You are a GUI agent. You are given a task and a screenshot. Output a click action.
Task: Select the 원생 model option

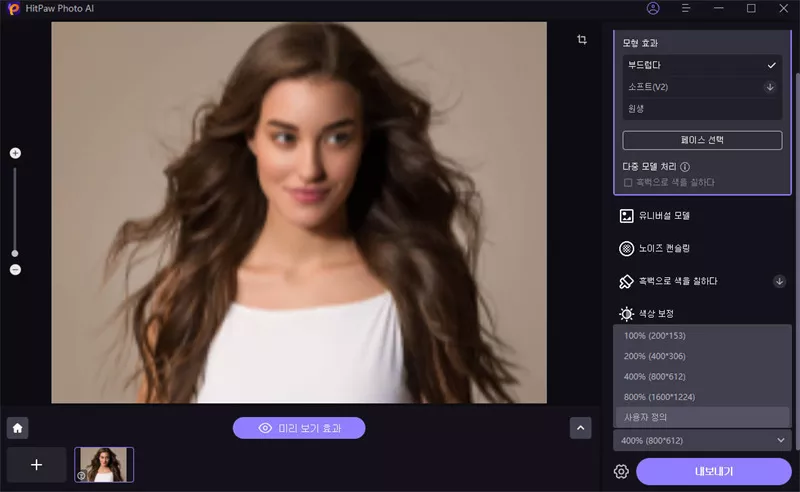(701, 108)
